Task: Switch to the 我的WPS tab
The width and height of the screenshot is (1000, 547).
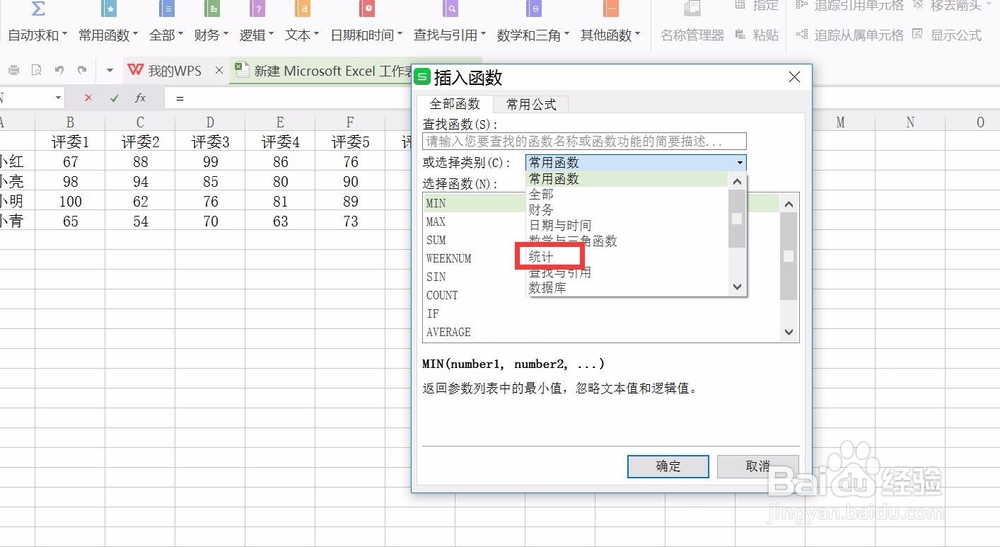Action: [x=174, y=70]
